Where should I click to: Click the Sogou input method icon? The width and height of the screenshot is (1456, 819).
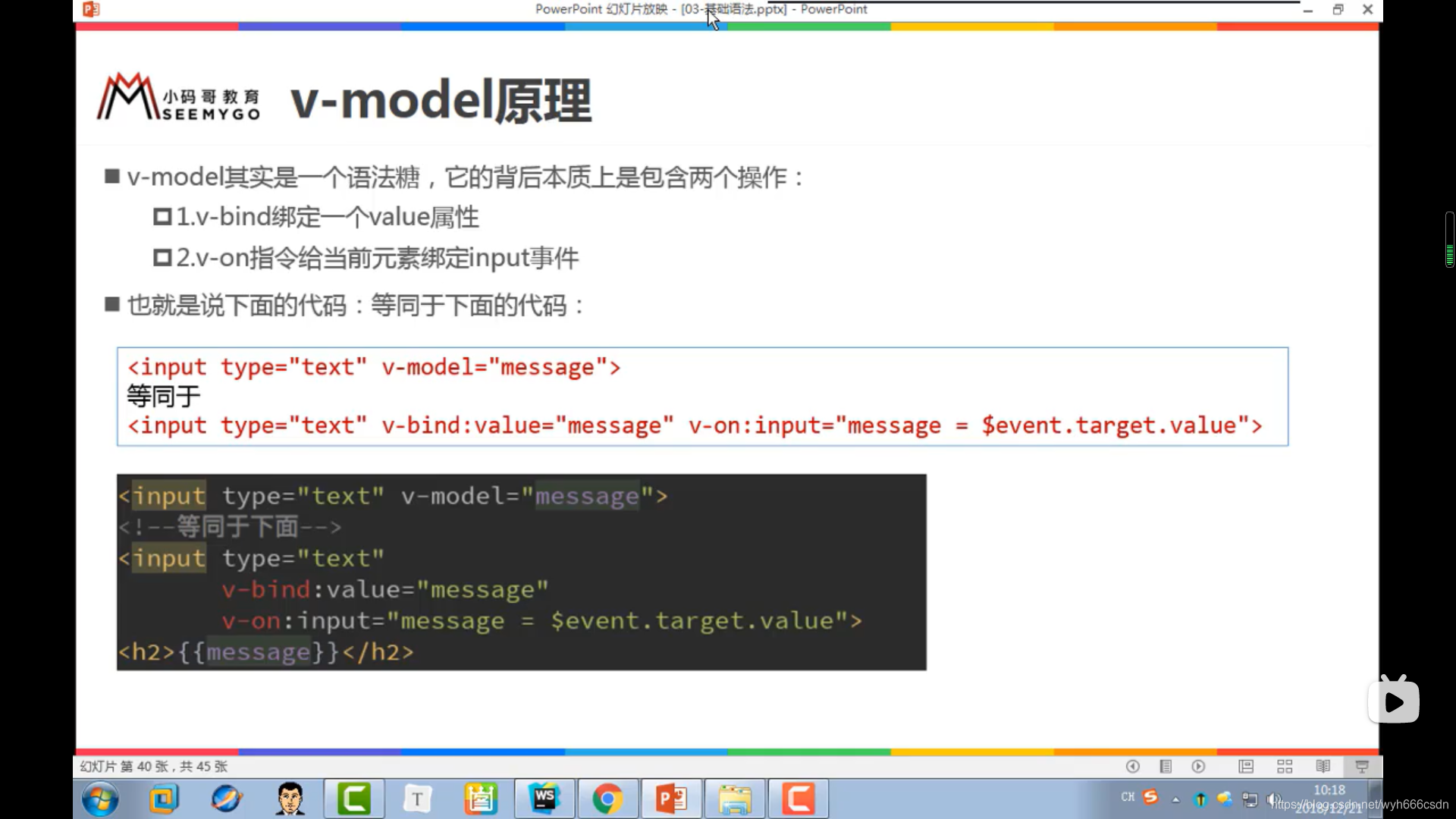(x=1150, y=797)
